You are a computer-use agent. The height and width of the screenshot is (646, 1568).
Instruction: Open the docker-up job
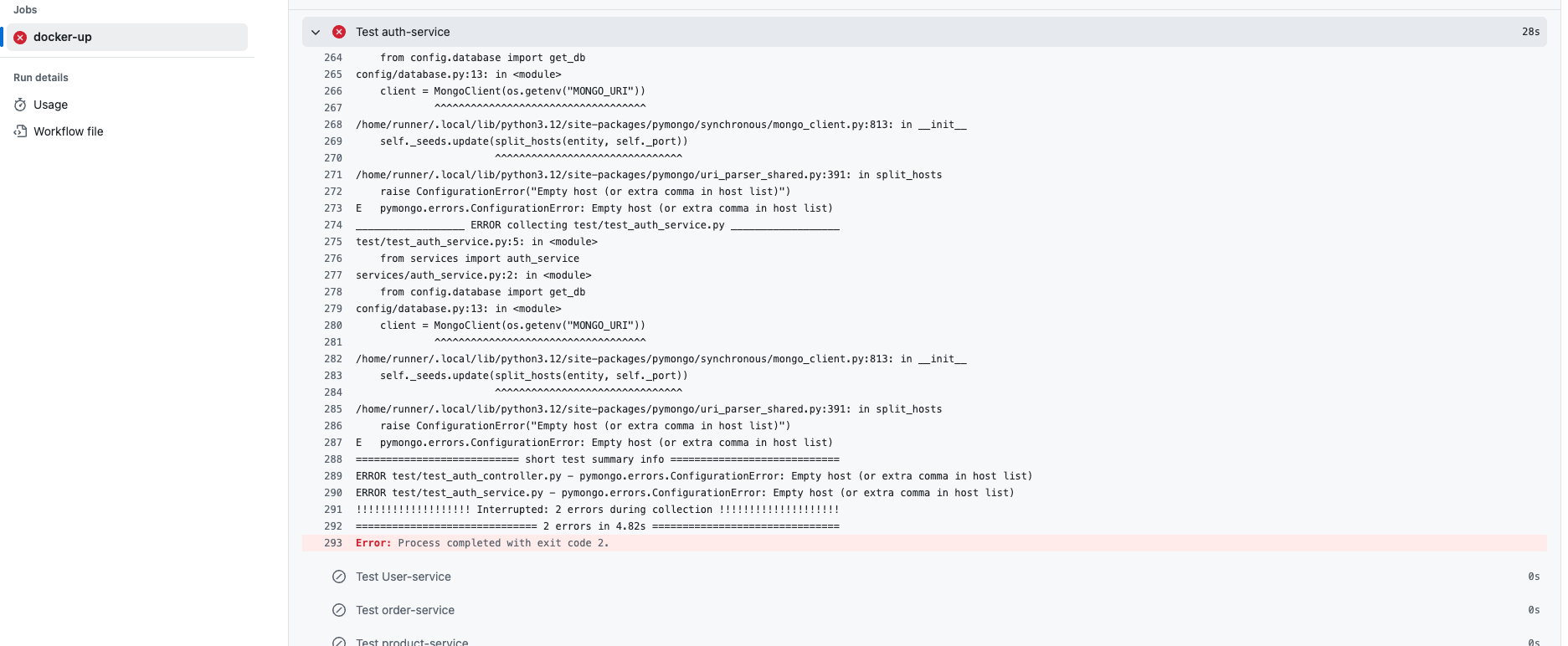coord(127,37)
